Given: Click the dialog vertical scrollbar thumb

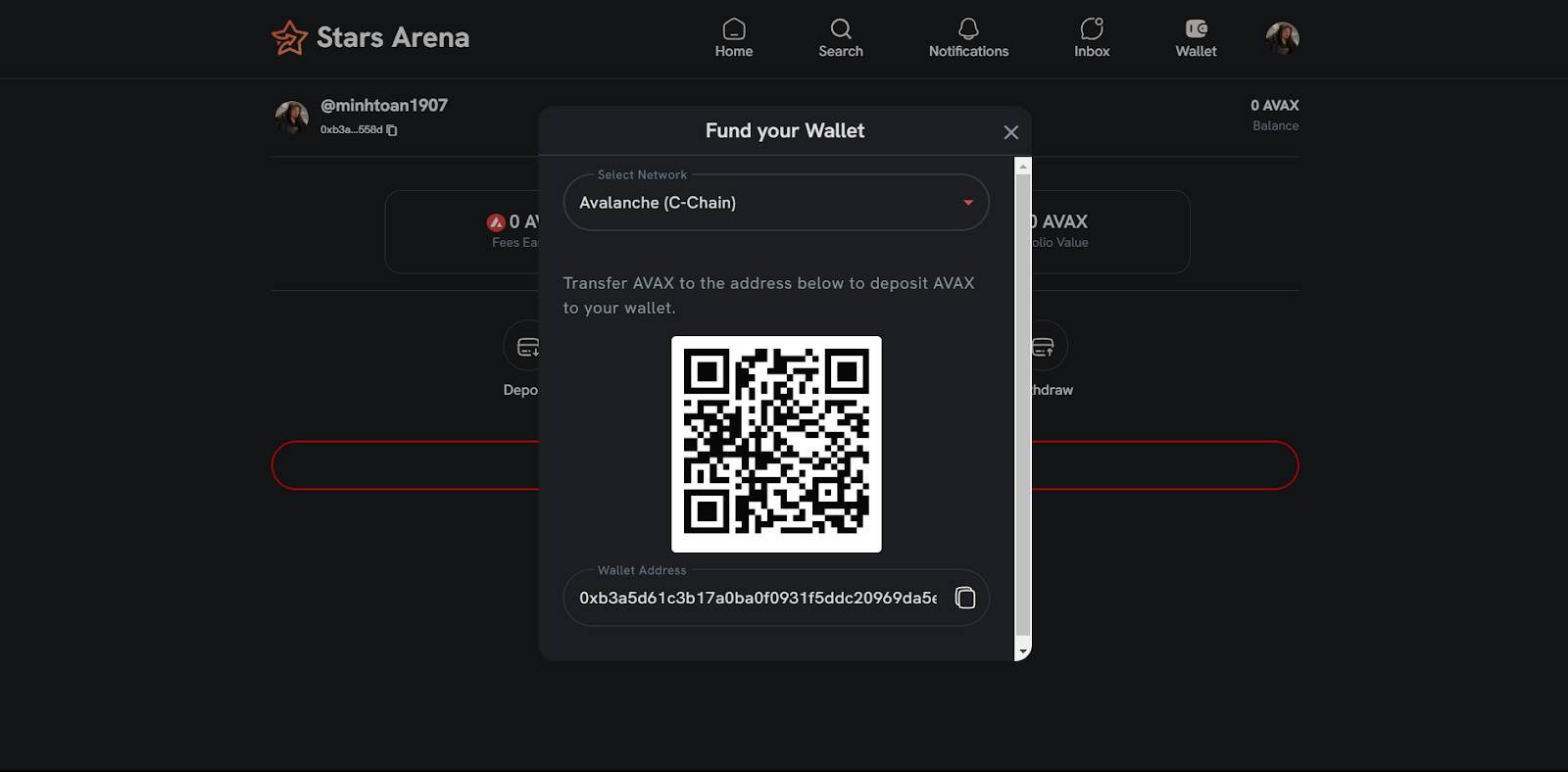Looking at the screenshot, I should coord(1023,407).
